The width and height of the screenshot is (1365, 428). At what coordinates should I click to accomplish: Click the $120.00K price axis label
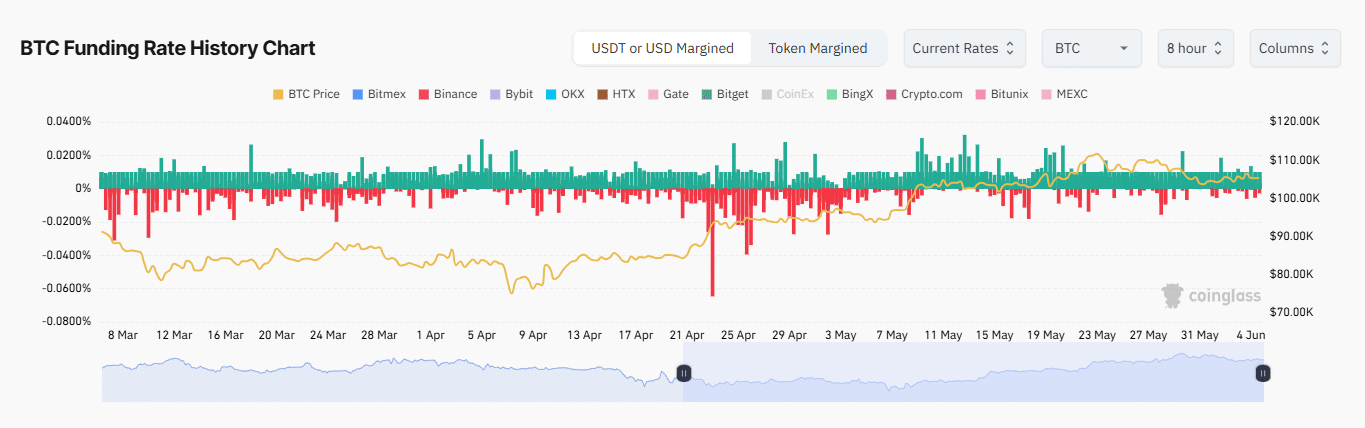[x=1295, y=121]
